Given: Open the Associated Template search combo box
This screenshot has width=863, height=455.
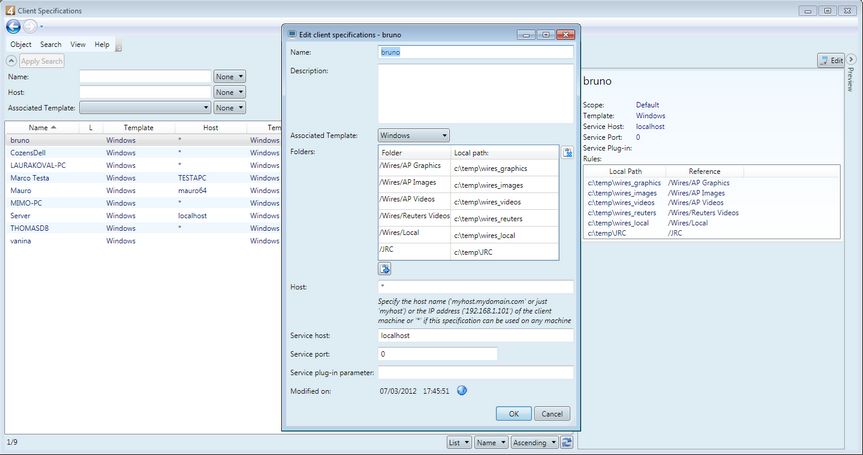Looking at the screenshot, I should point(145,108).
